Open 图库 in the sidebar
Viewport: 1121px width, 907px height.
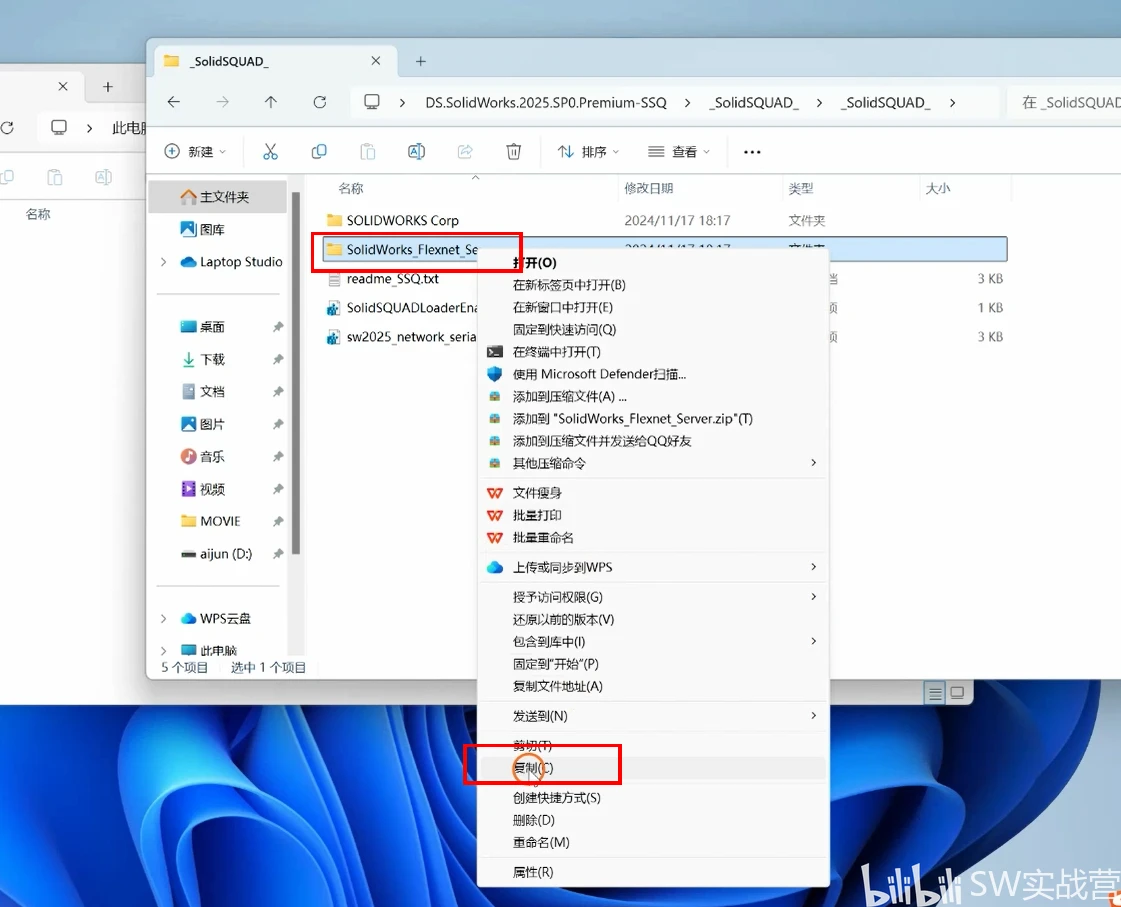pos(217,229)
